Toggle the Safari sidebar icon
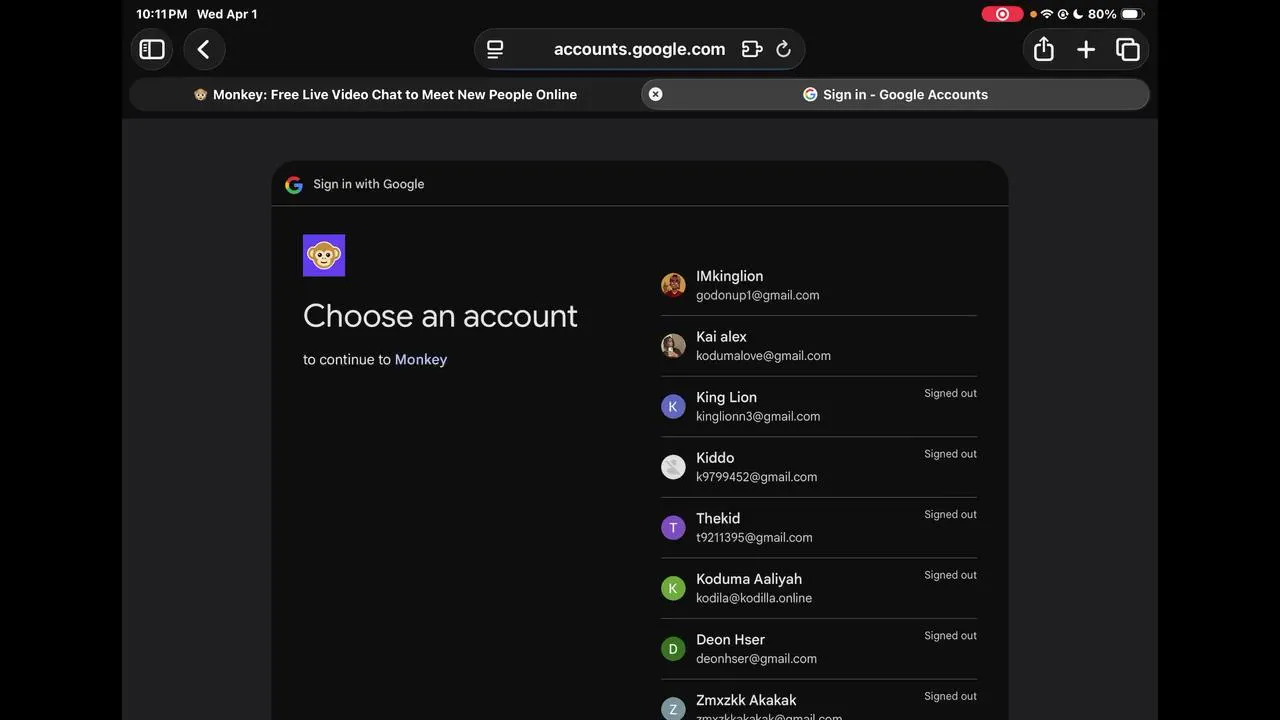The height and width of the screenshot is (720, 1280). [x=152, y=49]
